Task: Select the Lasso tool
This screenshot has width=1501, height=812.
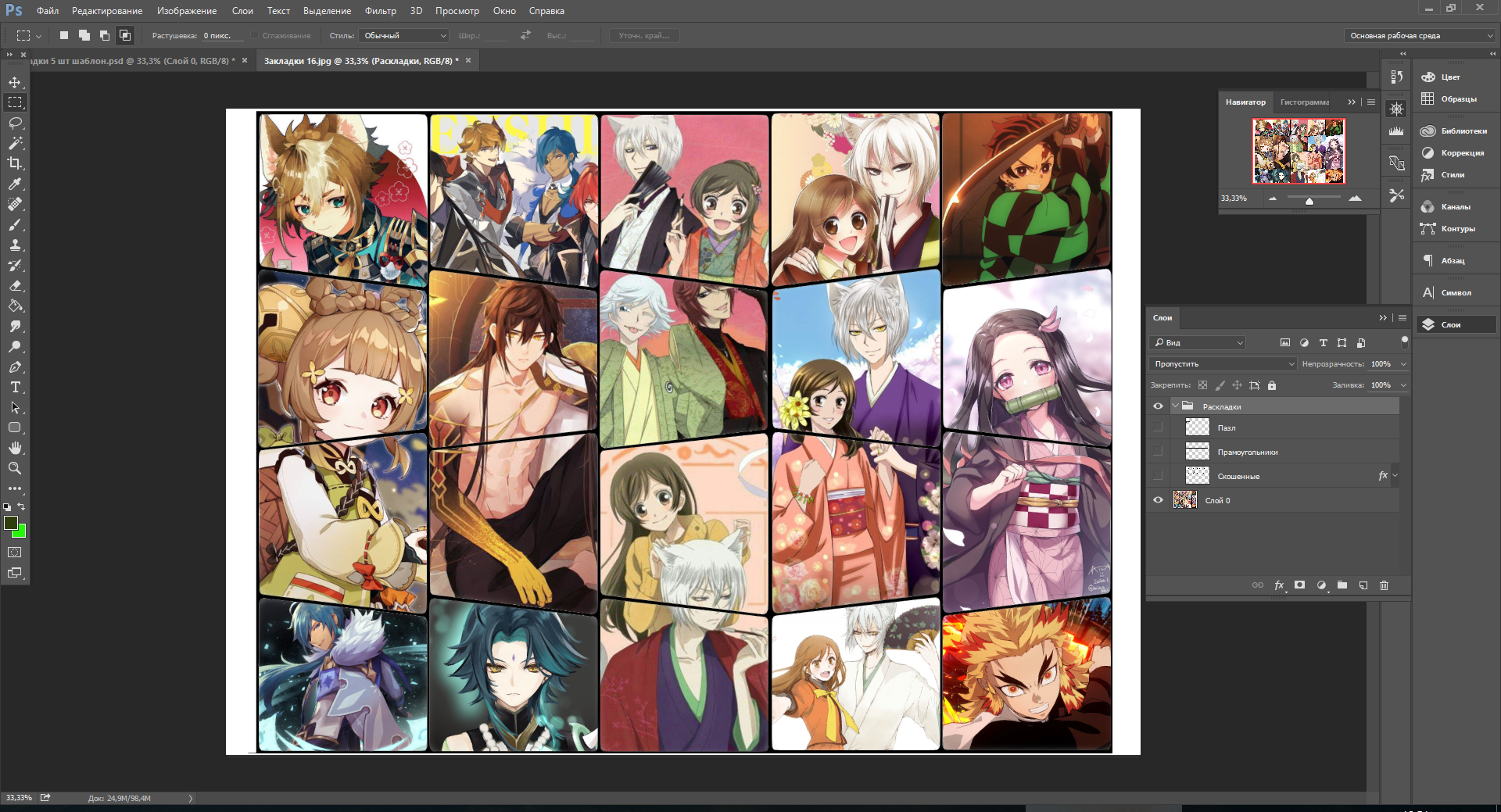Action: pyautogui.click(x=15, y=123)
